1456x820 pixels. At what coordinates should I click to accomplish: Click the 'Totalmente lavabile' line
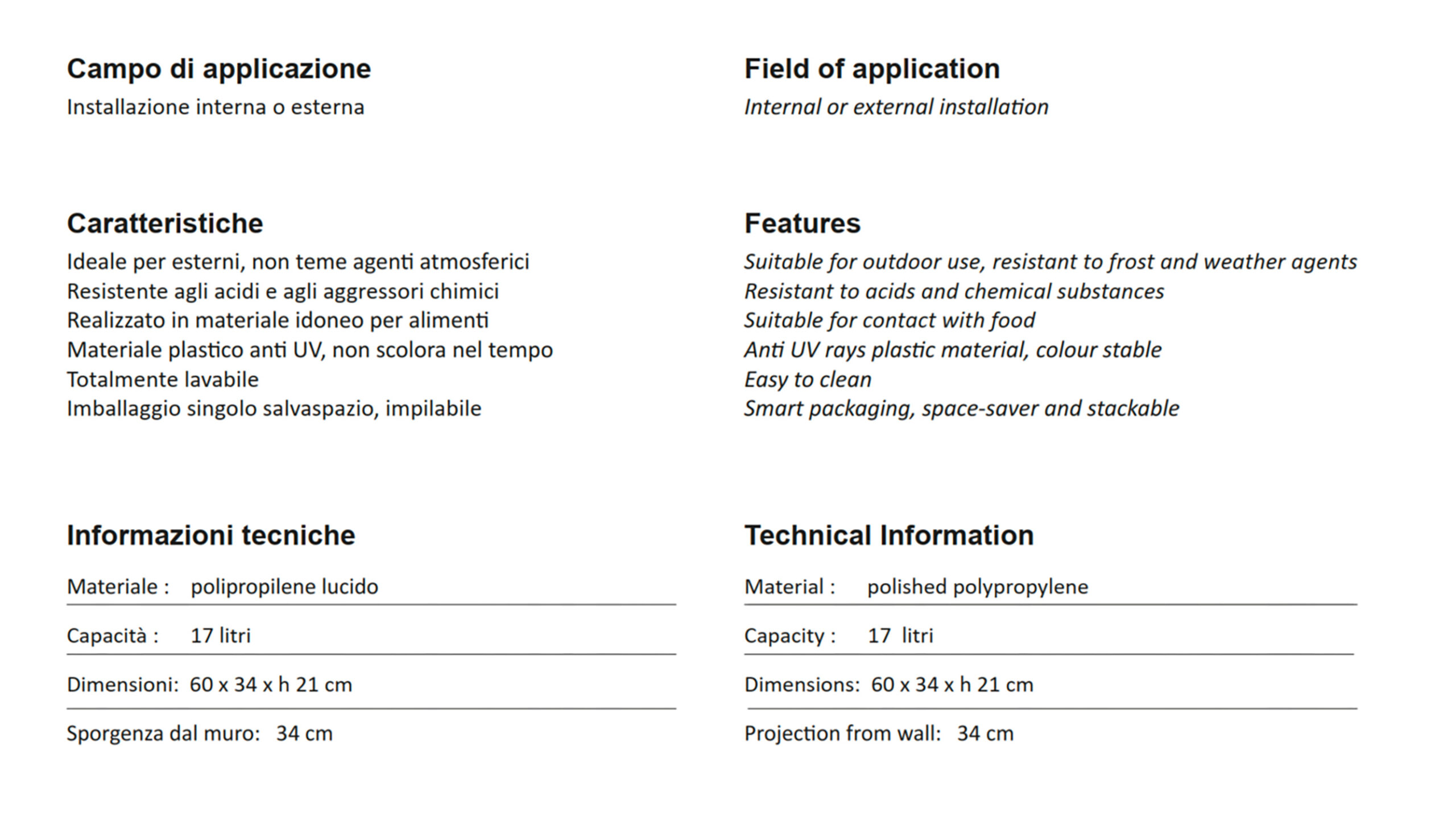163,380
